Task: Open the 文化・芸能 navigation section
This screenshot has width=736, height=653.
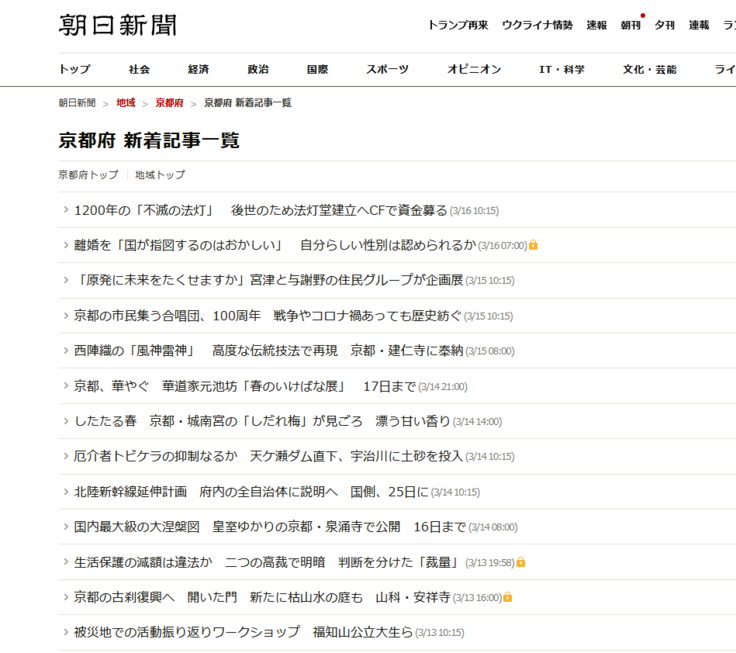Action: click(649, 69)
